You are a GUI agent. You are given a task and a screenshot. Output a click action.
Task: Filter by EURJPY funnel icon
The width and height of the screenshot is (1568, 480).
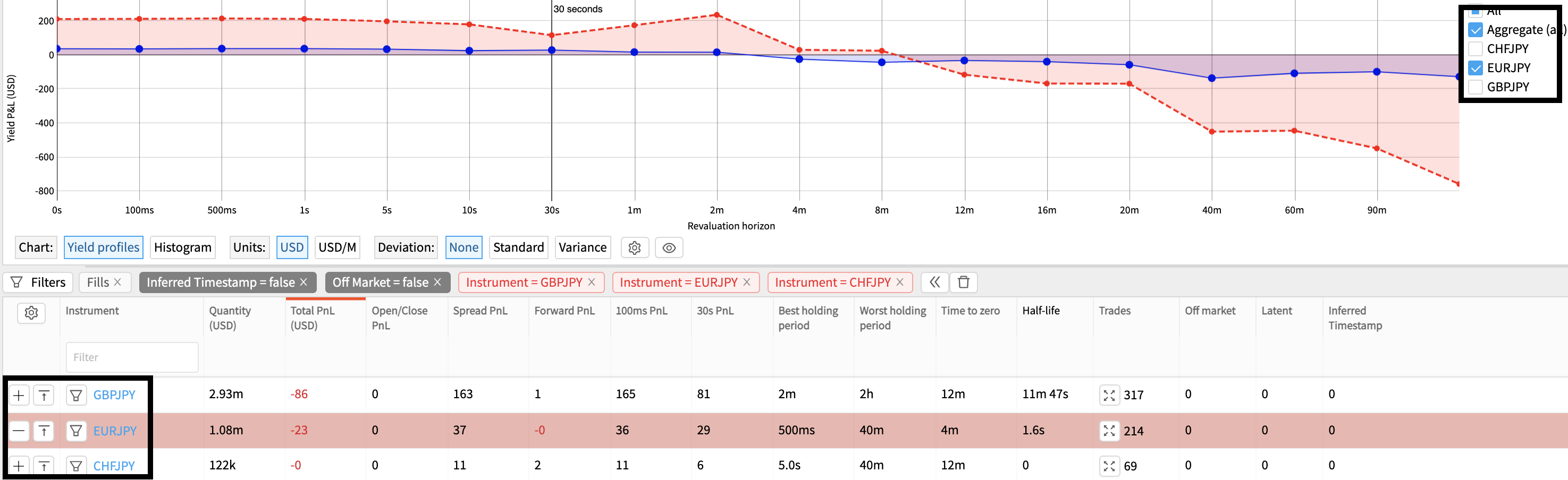click(x=76, y=431)
